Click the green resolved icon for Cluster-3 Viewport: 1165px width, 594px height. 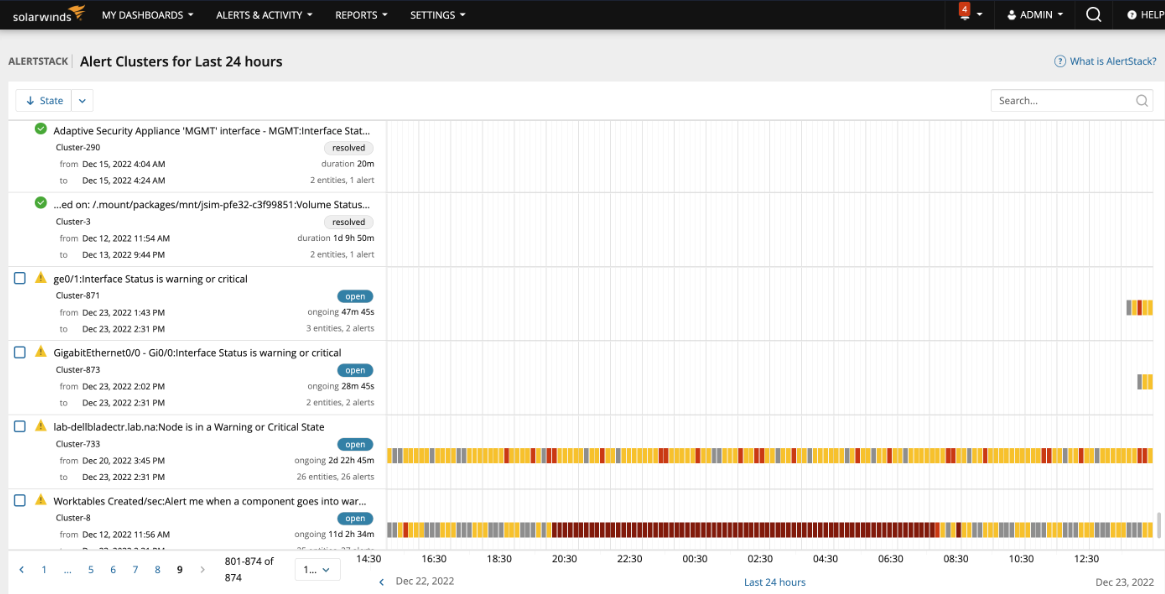coord(41,202)
